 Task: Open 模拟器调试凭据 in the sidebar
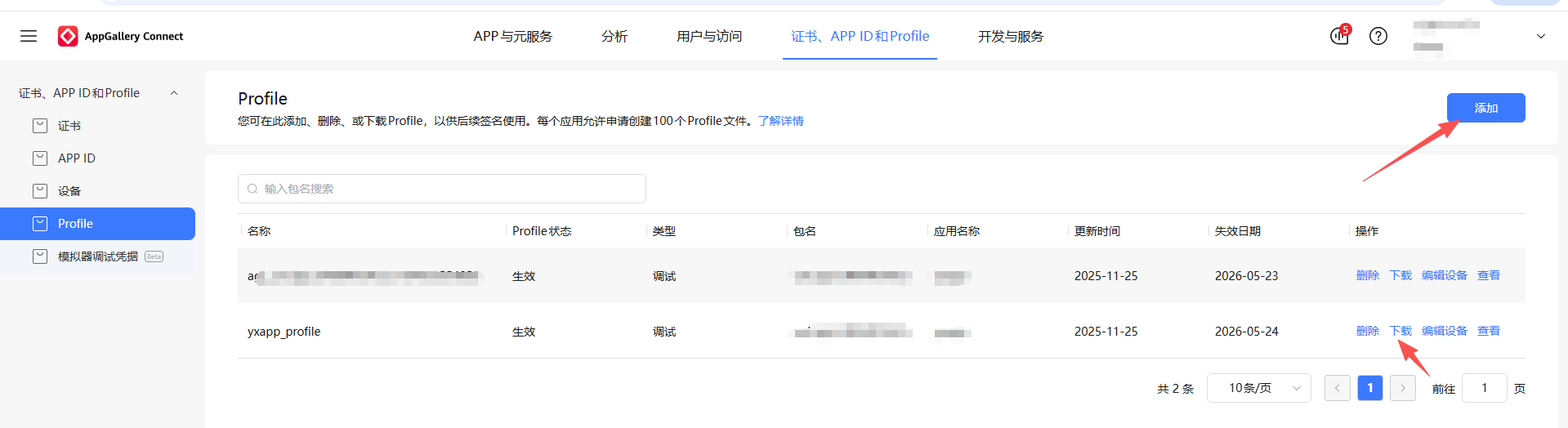click(x=97, y=256)
